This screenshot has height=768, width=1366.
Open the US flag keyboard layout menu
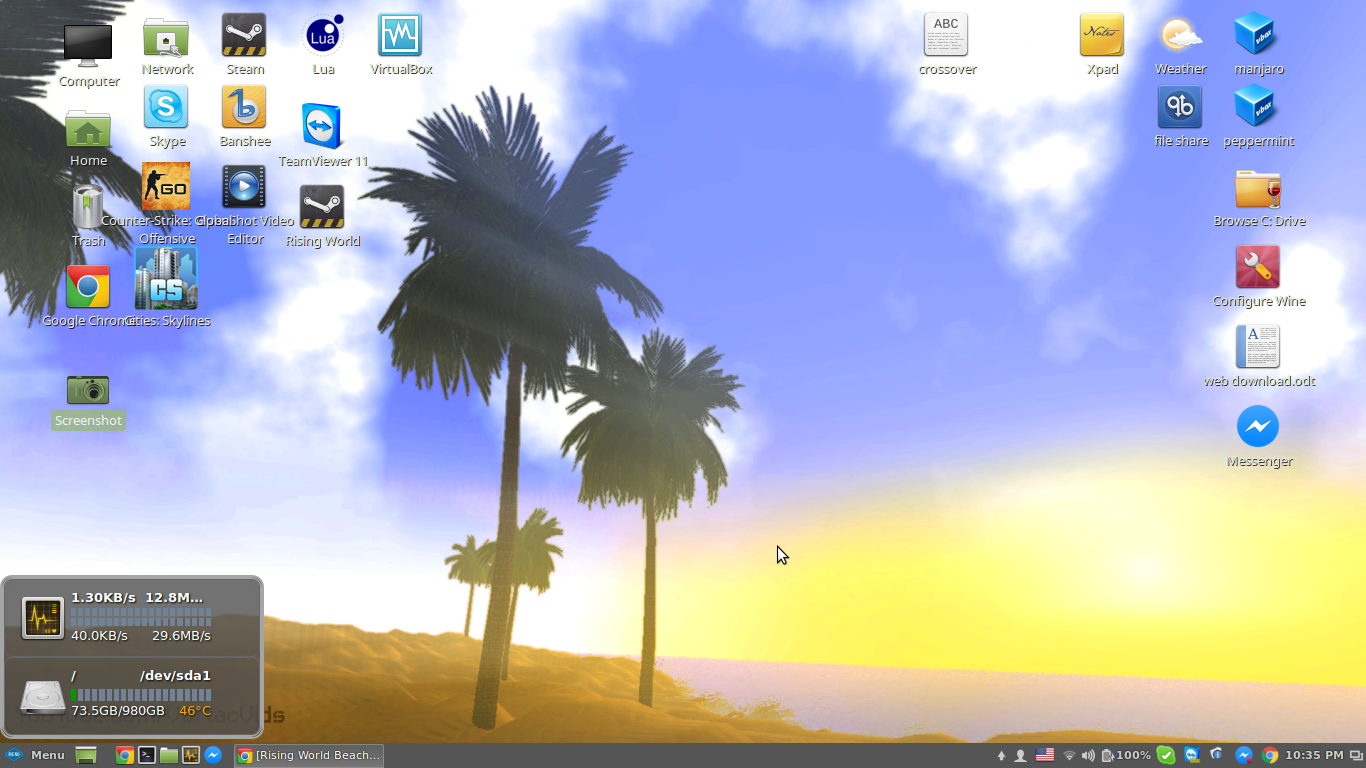[x=1045, y=756]
